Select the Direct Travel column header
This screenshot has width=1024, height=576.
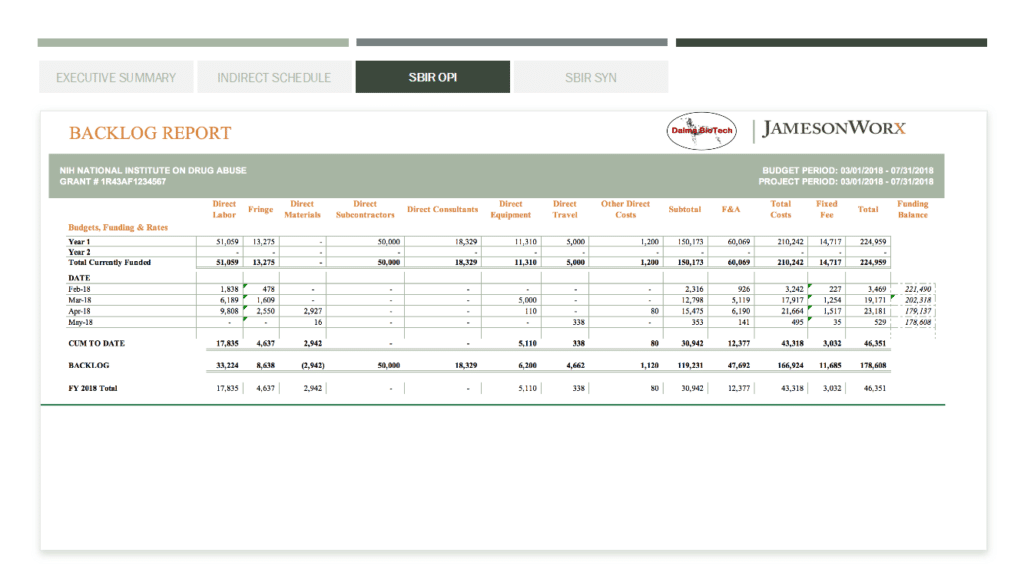point(565,209)
